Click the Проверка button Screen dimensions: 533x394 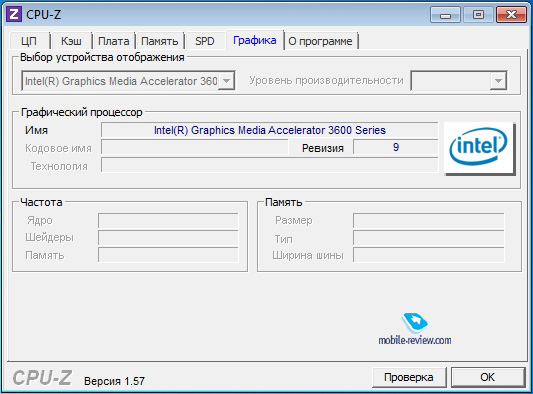tap(409, 377)
